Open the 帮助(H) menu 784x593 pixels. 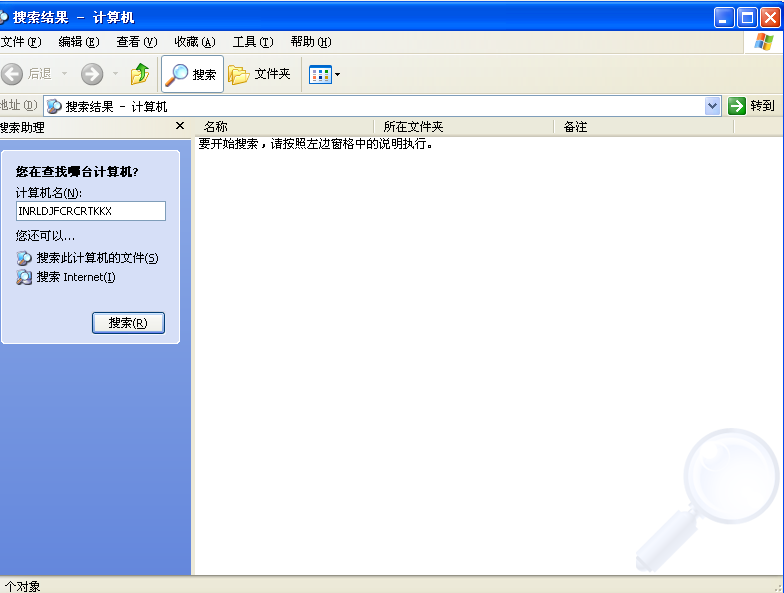310,42
